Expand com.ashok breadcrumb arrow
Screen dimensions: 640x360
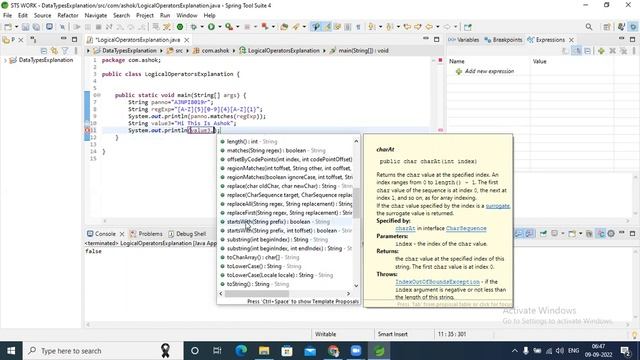(x=234, y=51)
